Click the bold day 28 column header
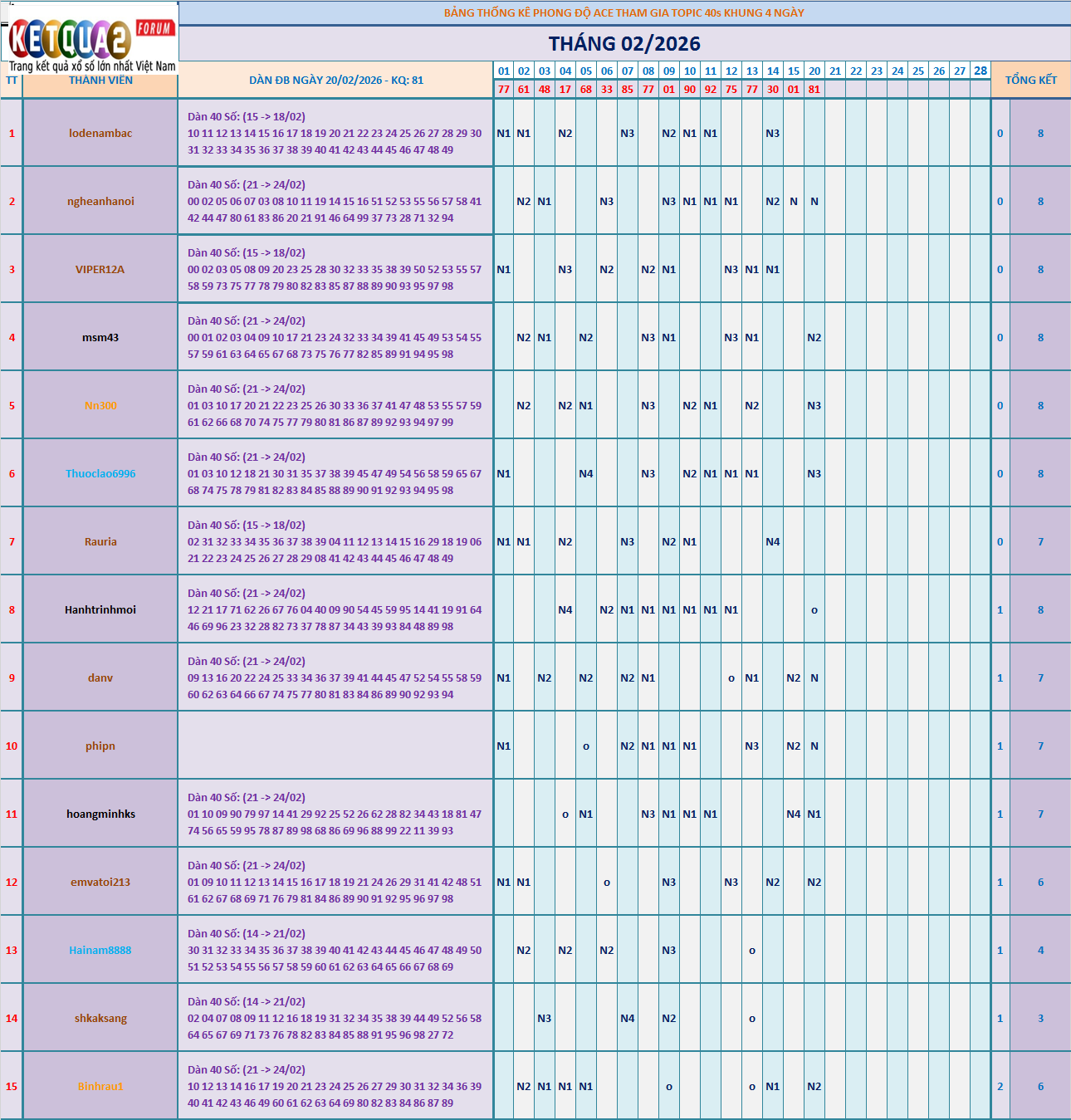The height and width of the screenshot is (1120, 1071). tap(981, 71)
